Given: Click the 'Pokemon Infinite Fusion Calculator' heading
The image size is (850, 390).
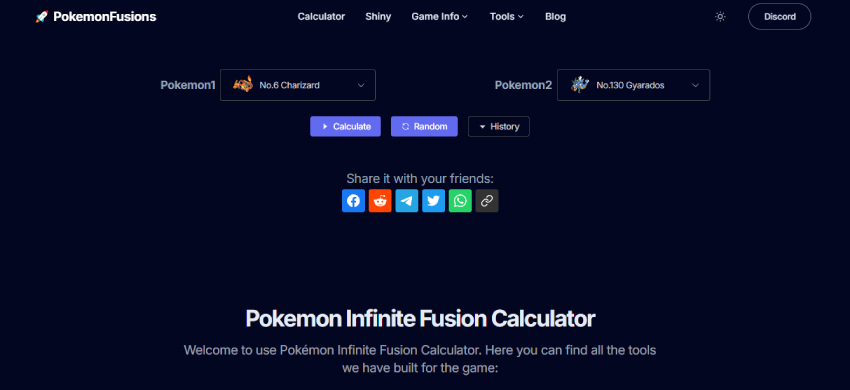Looking at the screenshot, I should click(420, 319).
